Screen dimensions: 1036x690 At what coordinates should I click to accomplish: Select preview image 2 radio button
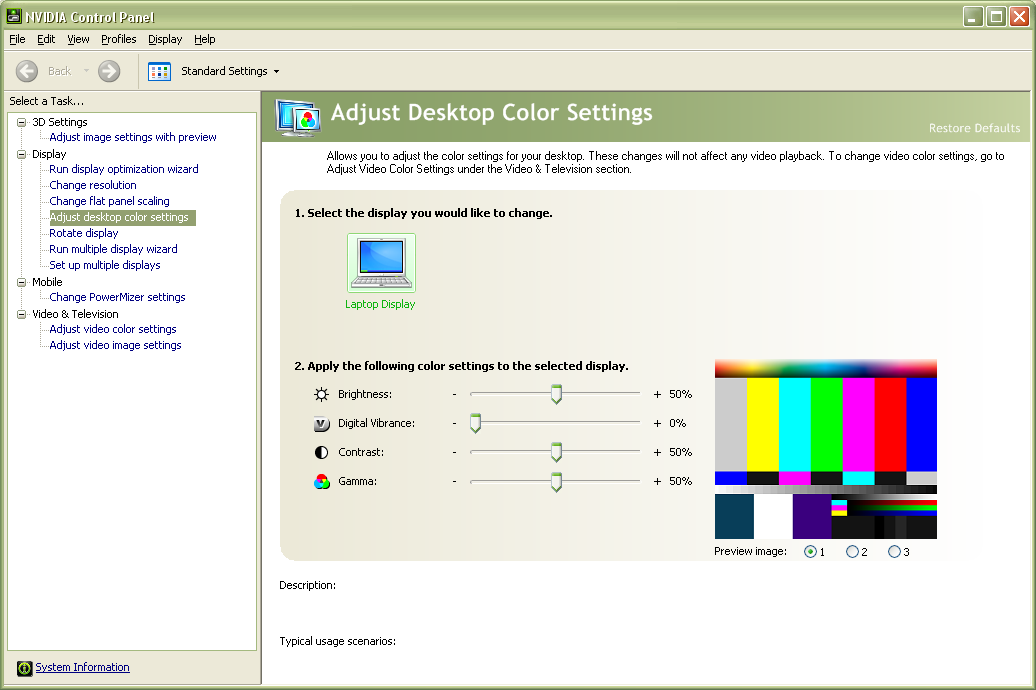click(x=852, y=552)
